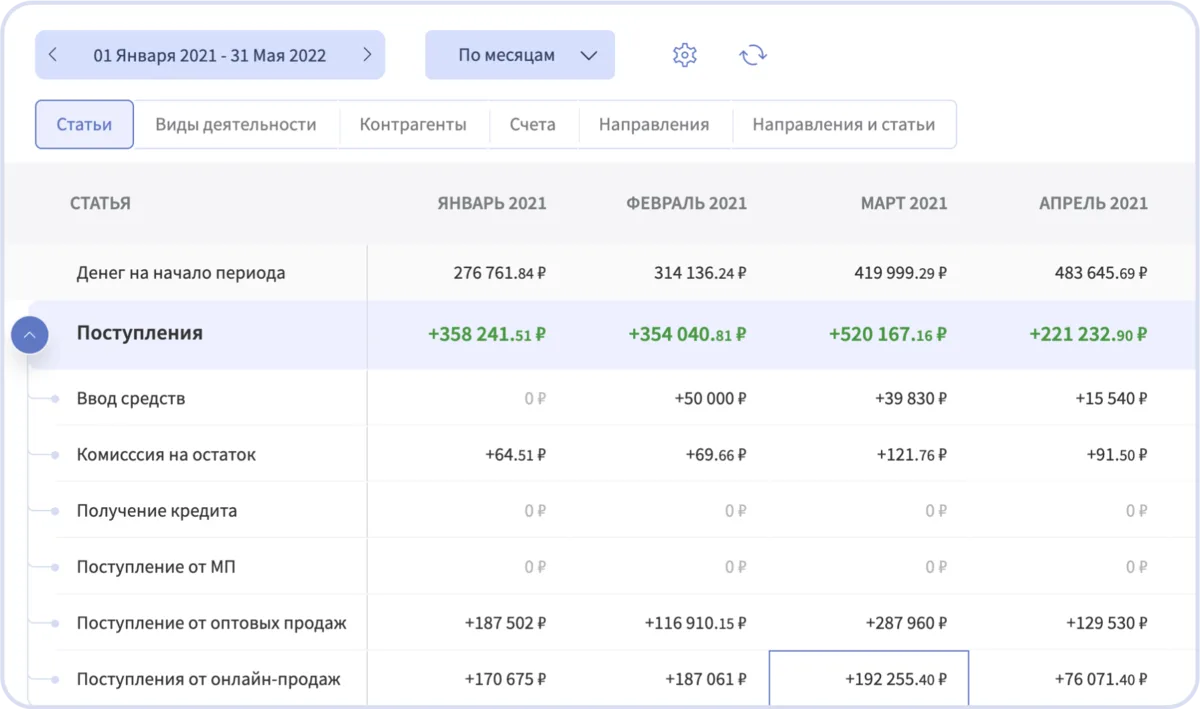
Task: Click Получение кредита March 0 ₽ cell
Action: point(936,510)
